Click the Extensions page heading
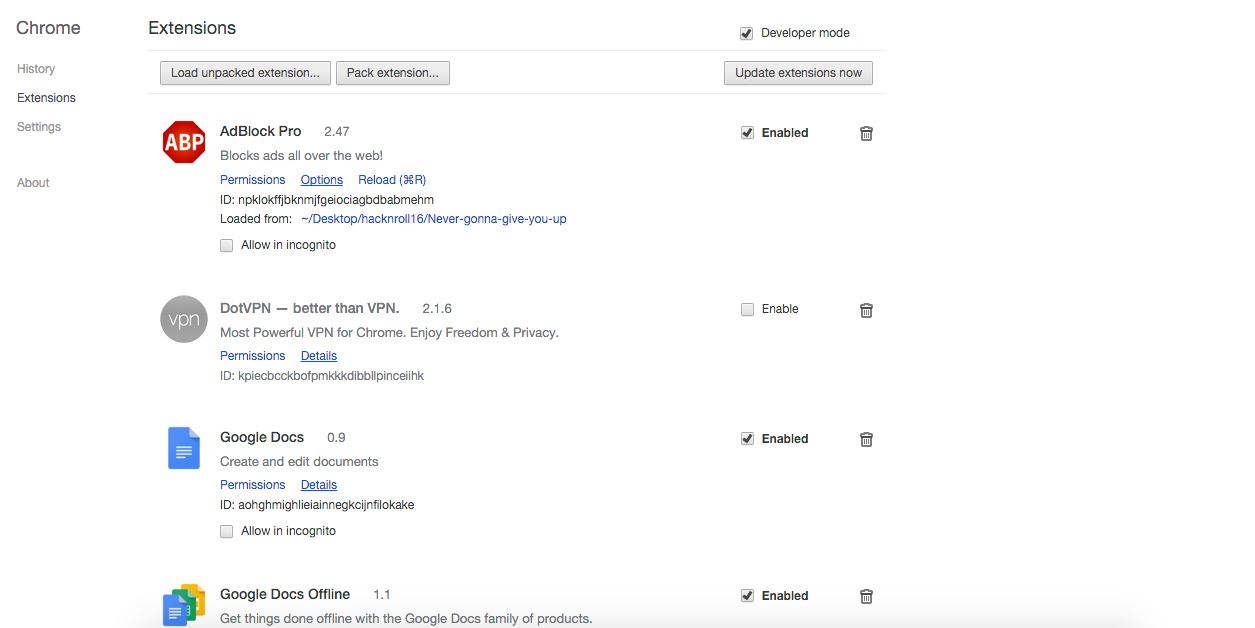1255x628 pixels. click(x=192, y=28)
